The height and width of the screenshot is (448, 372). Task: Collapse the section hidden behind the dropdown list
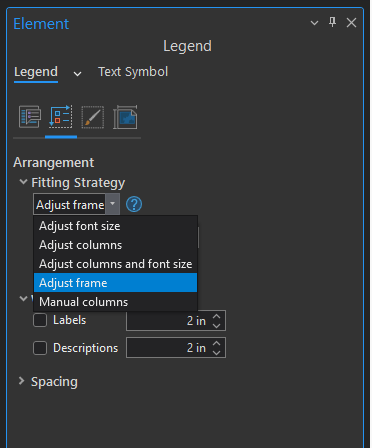23,298
